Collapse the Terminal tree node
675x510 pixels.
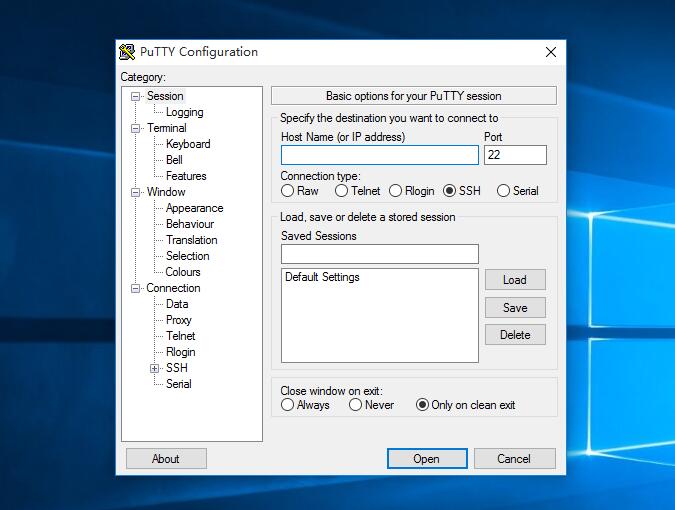[x=135, y=128]
